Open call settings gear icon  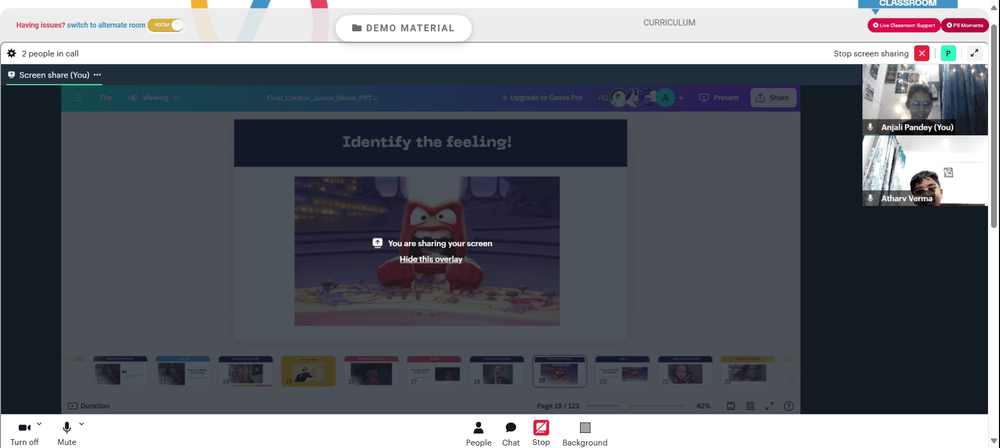pos(11,54)
